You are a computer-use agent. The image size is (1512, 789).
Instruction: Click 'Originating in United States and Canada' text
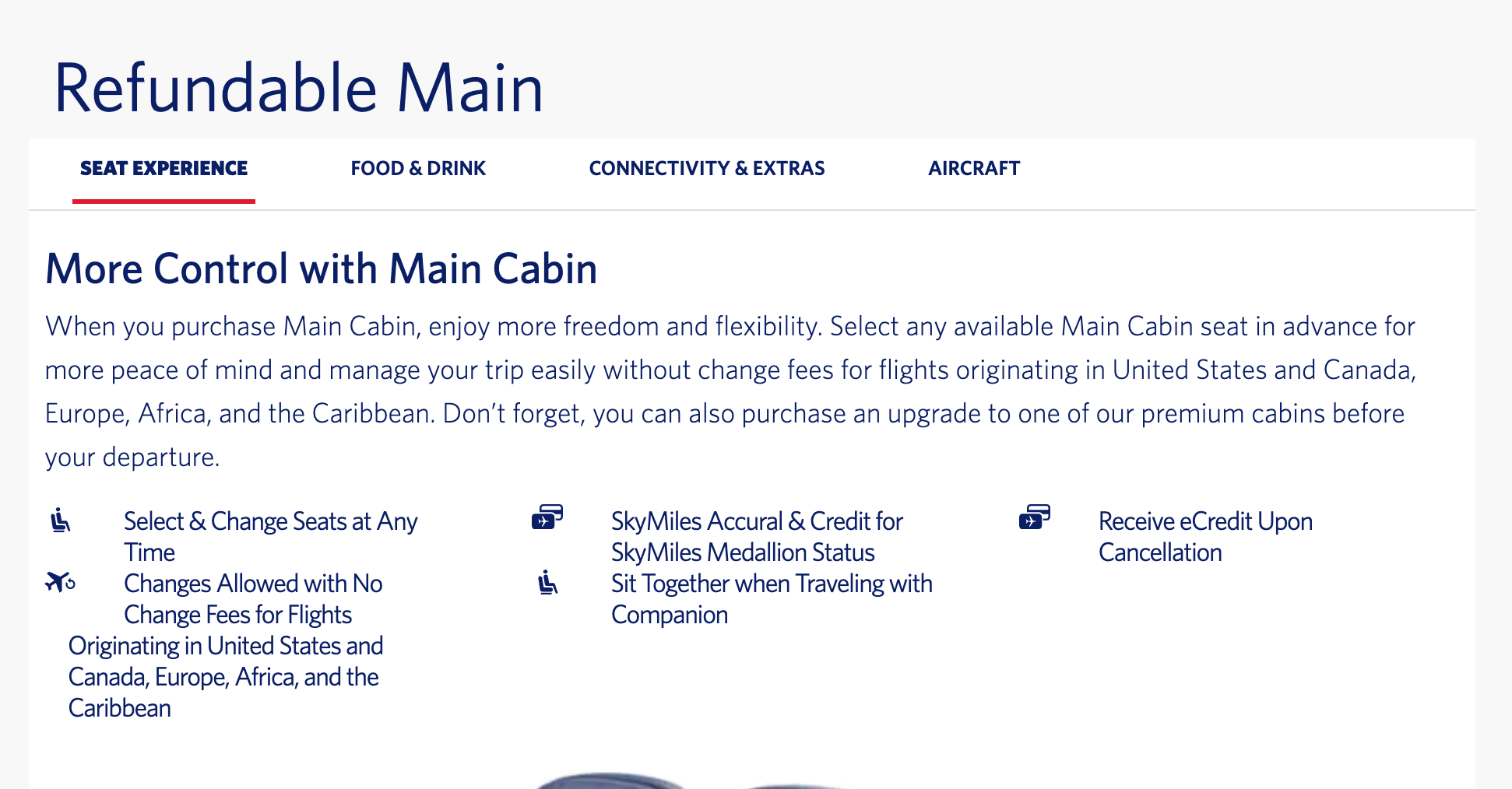[x=225, y=661]
